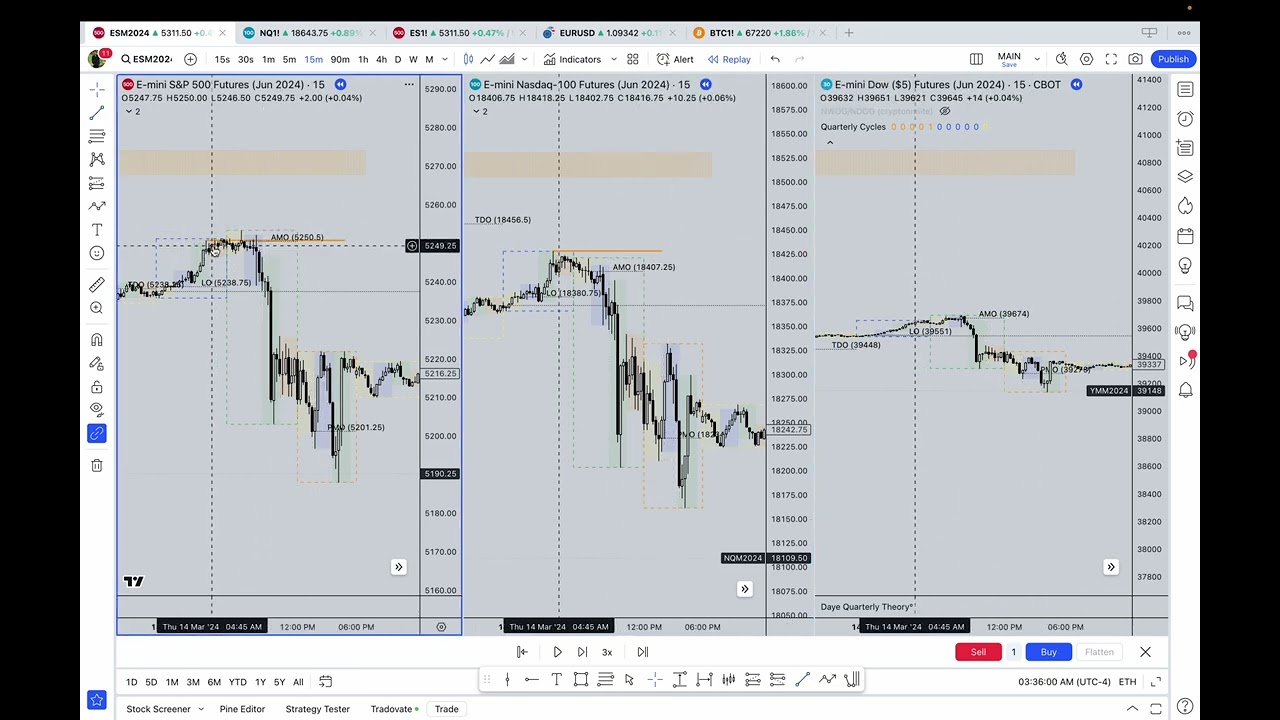Screen dimensions: 1280x720
Task: Select the XABCD pattern tool
Action: point(97,159)
